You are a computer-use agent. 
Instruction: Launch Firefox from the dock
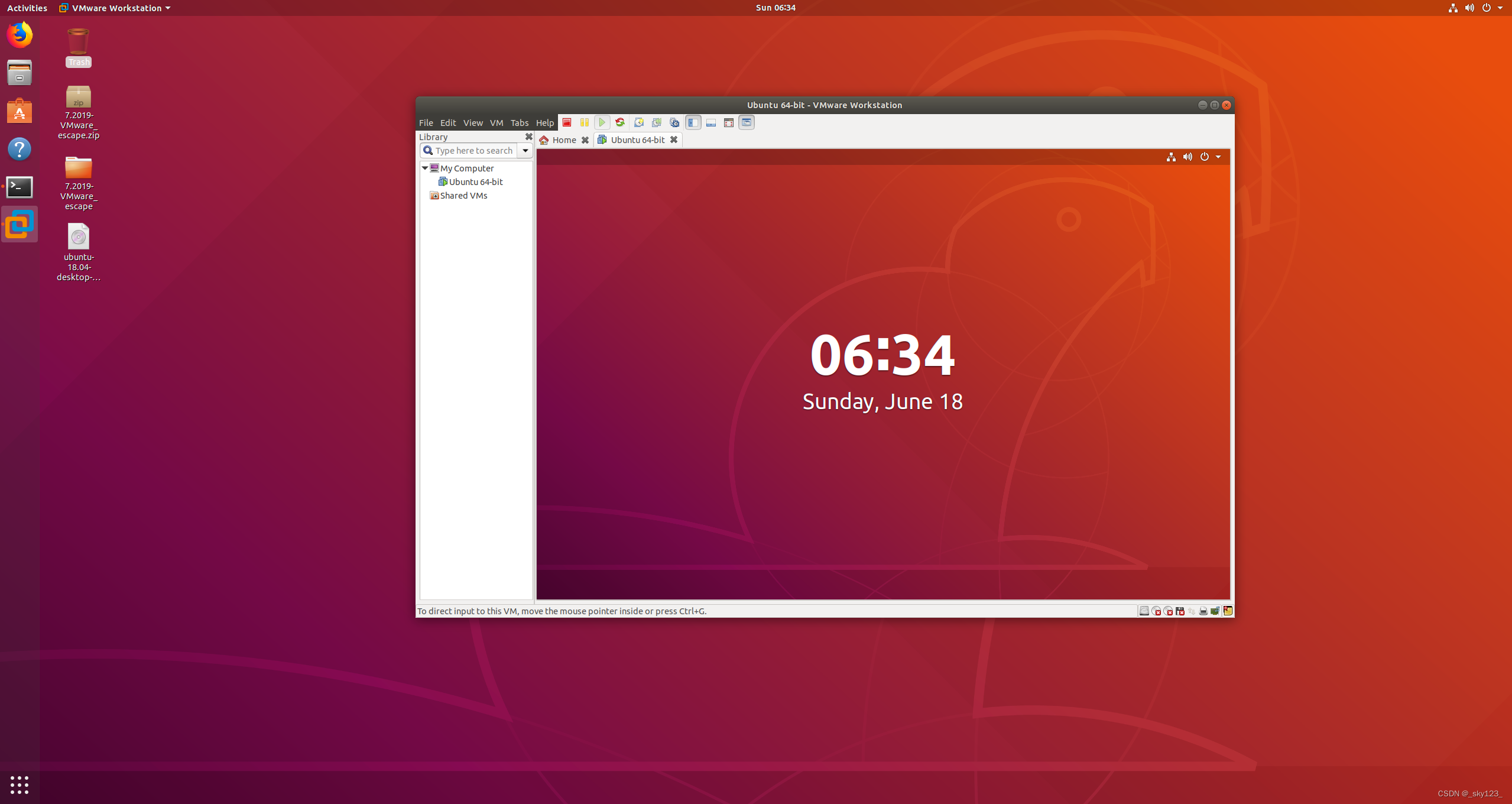coord(20,35)
